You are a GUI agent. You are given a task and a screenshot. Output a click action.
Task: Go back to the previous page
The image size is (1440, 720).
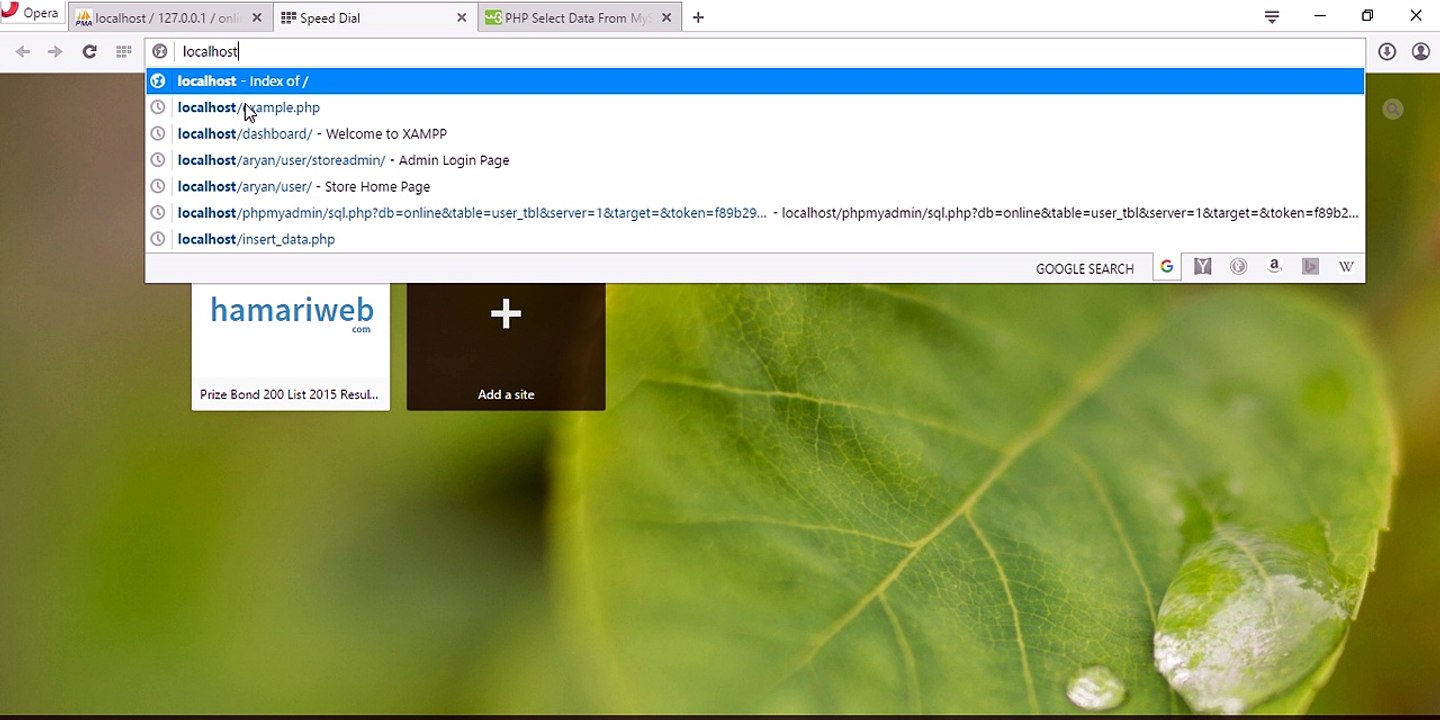point(23,52)
